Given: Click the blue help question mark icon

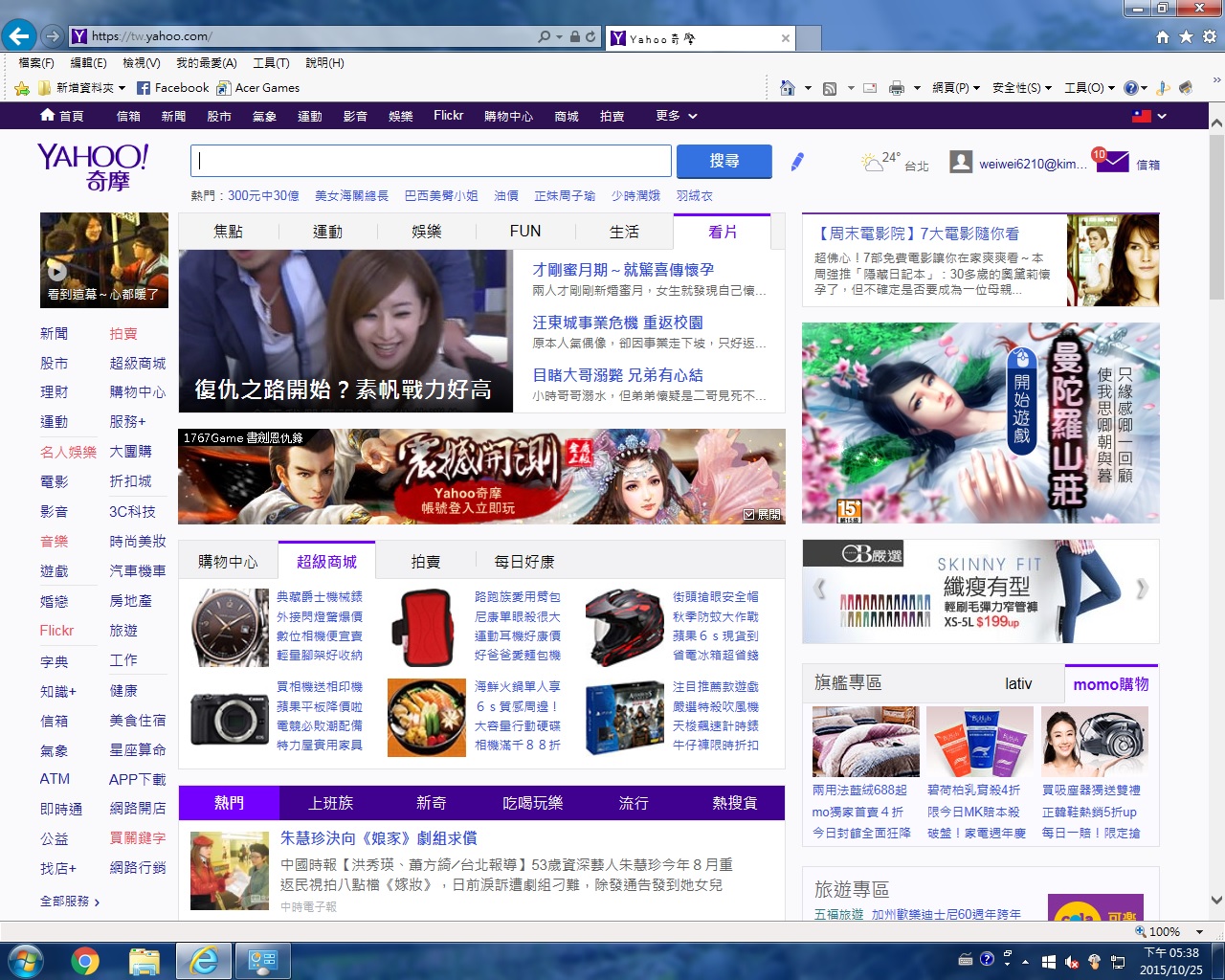Looking at the screenshot, I should 1130,88.
